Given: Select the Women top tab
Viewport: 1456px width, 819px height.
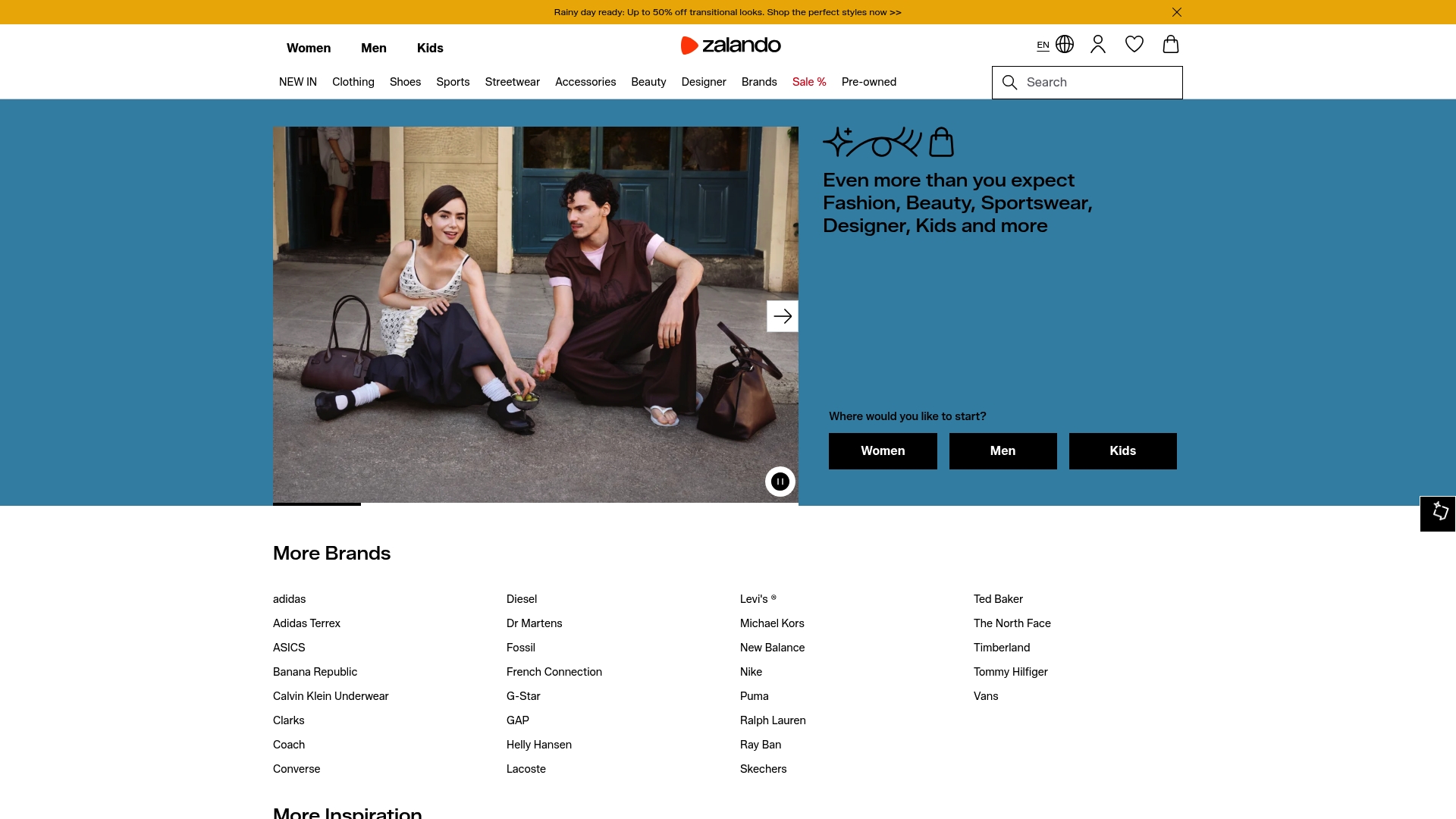Looking at the screenshot, I should (x=309, y=48).
